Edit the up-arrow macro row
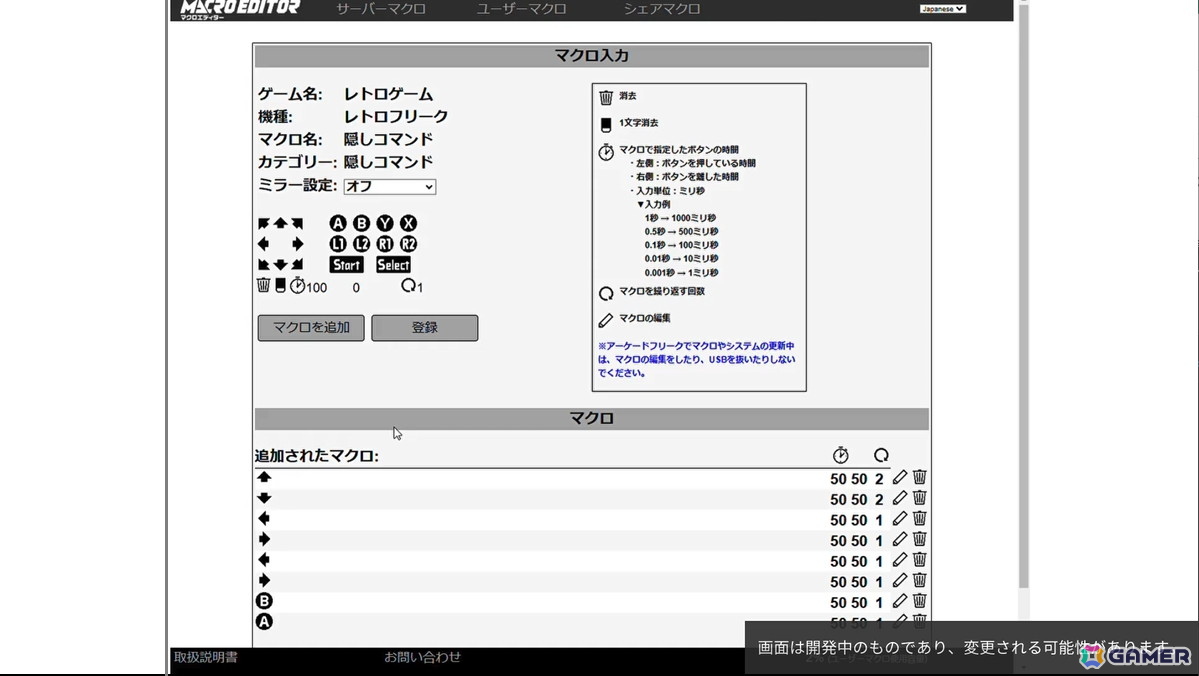Viewport: 1199px width, 676px height. [x=899, y=477]
